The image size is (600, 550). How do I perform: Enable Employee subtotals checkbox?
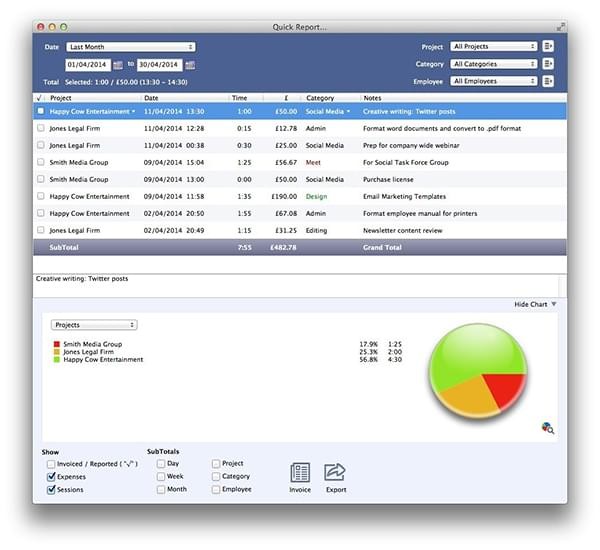[216, 490]
